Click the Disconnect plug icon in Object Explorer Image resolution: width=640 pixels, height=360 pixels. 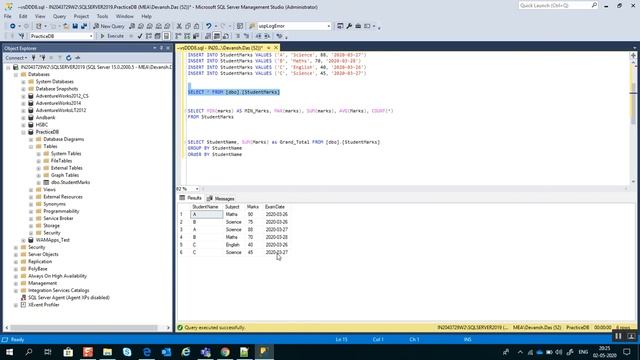coord(42,58)
